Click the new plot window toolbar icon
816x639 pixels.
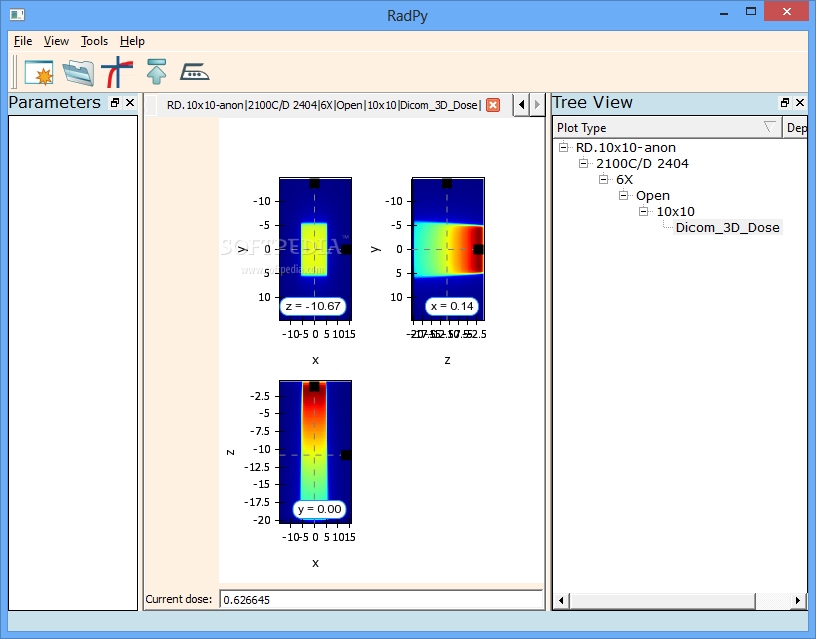click(39, 72)
